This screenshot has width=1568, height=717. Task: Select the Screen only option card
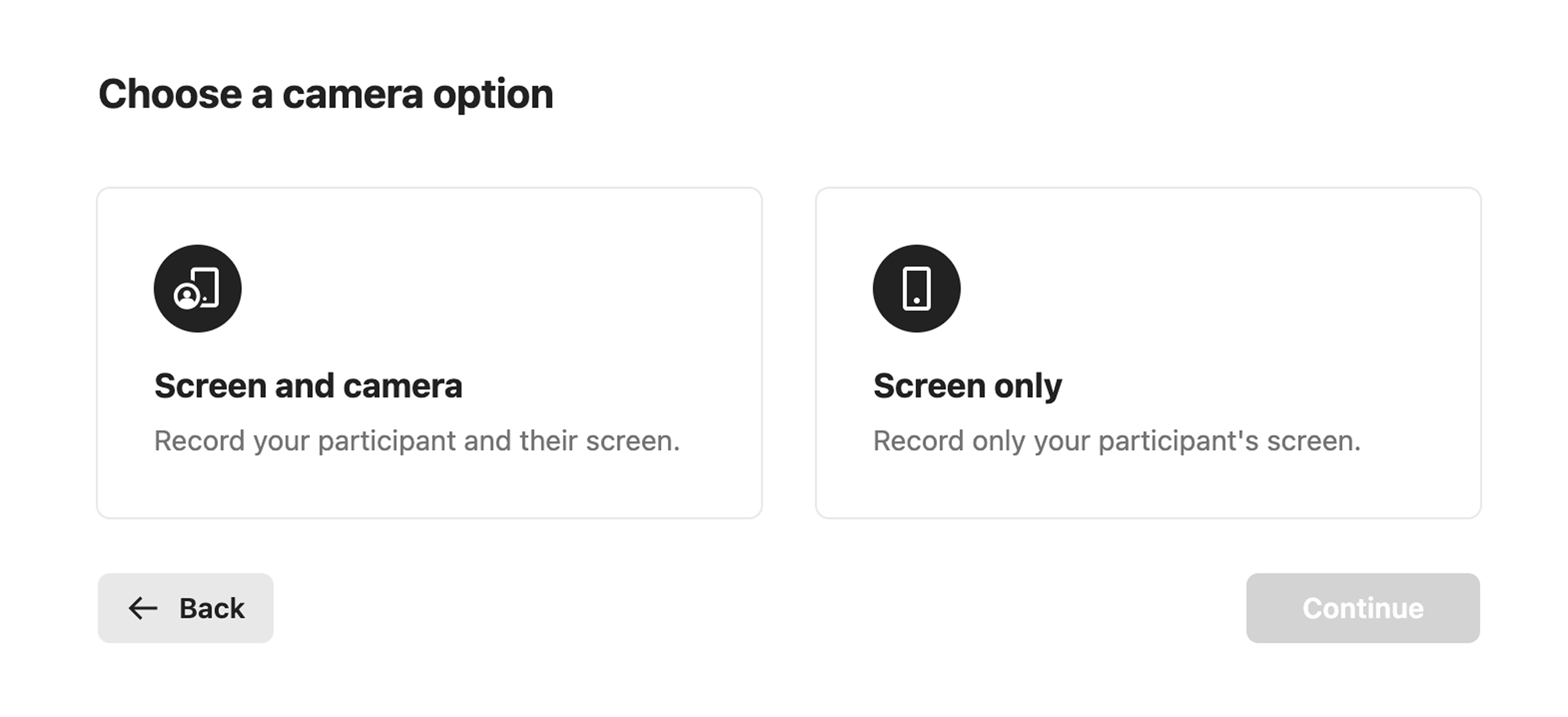pyautogui.click(x=1148, y=353)
